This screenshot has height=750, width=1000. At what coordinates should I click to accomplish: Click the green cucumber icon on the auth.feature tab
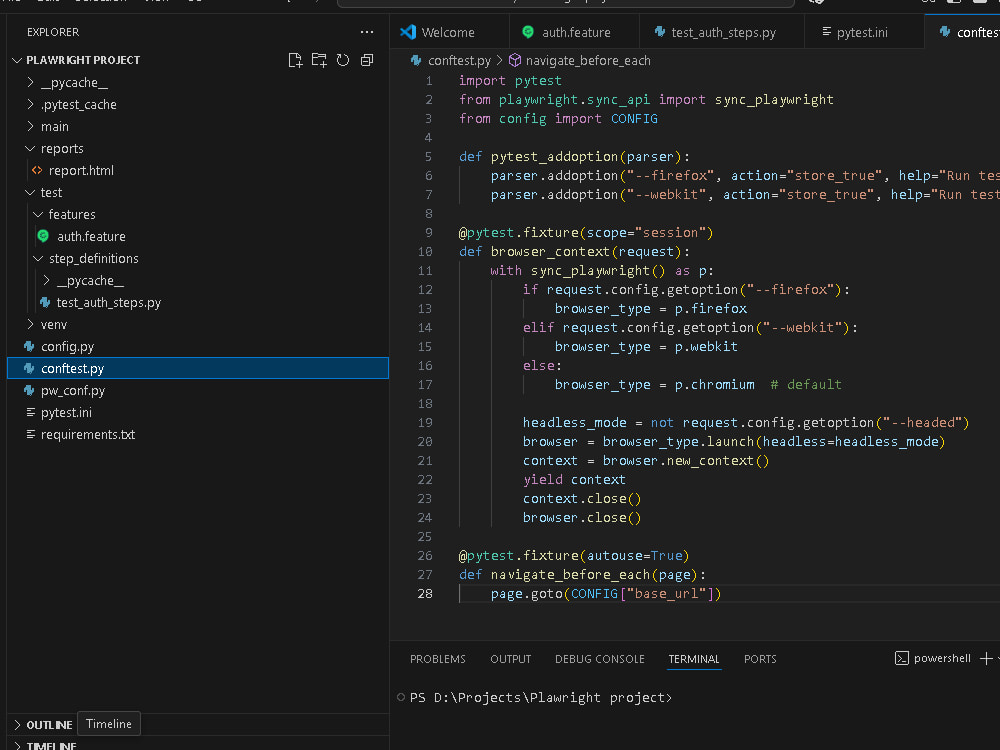[x=528, y=31]
